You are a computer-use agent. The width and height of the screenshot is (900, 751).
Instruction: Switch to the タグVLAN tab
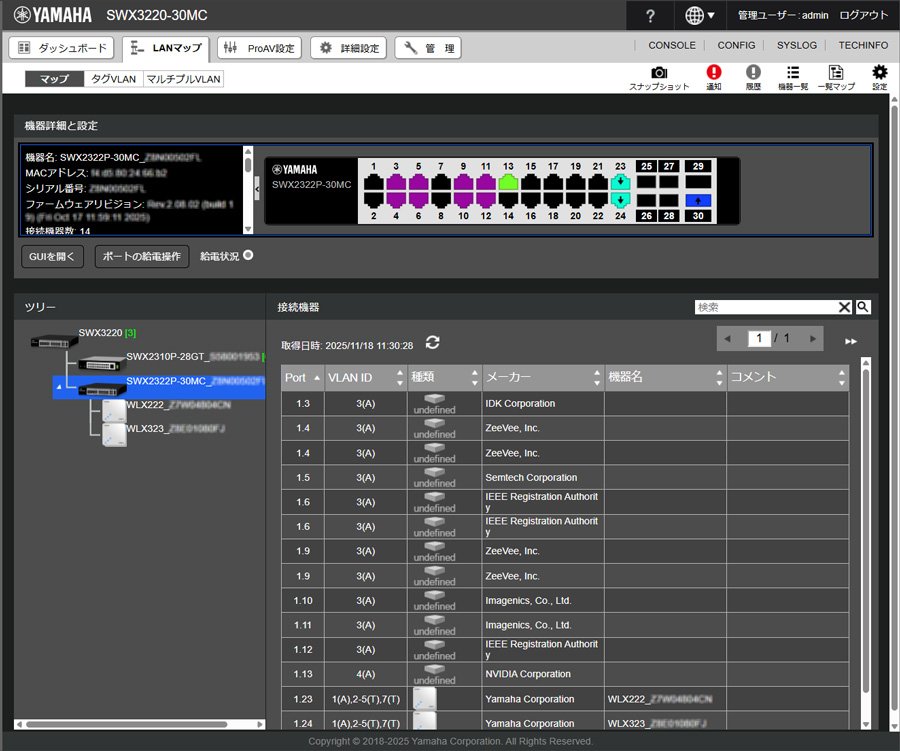pos(112,79)
